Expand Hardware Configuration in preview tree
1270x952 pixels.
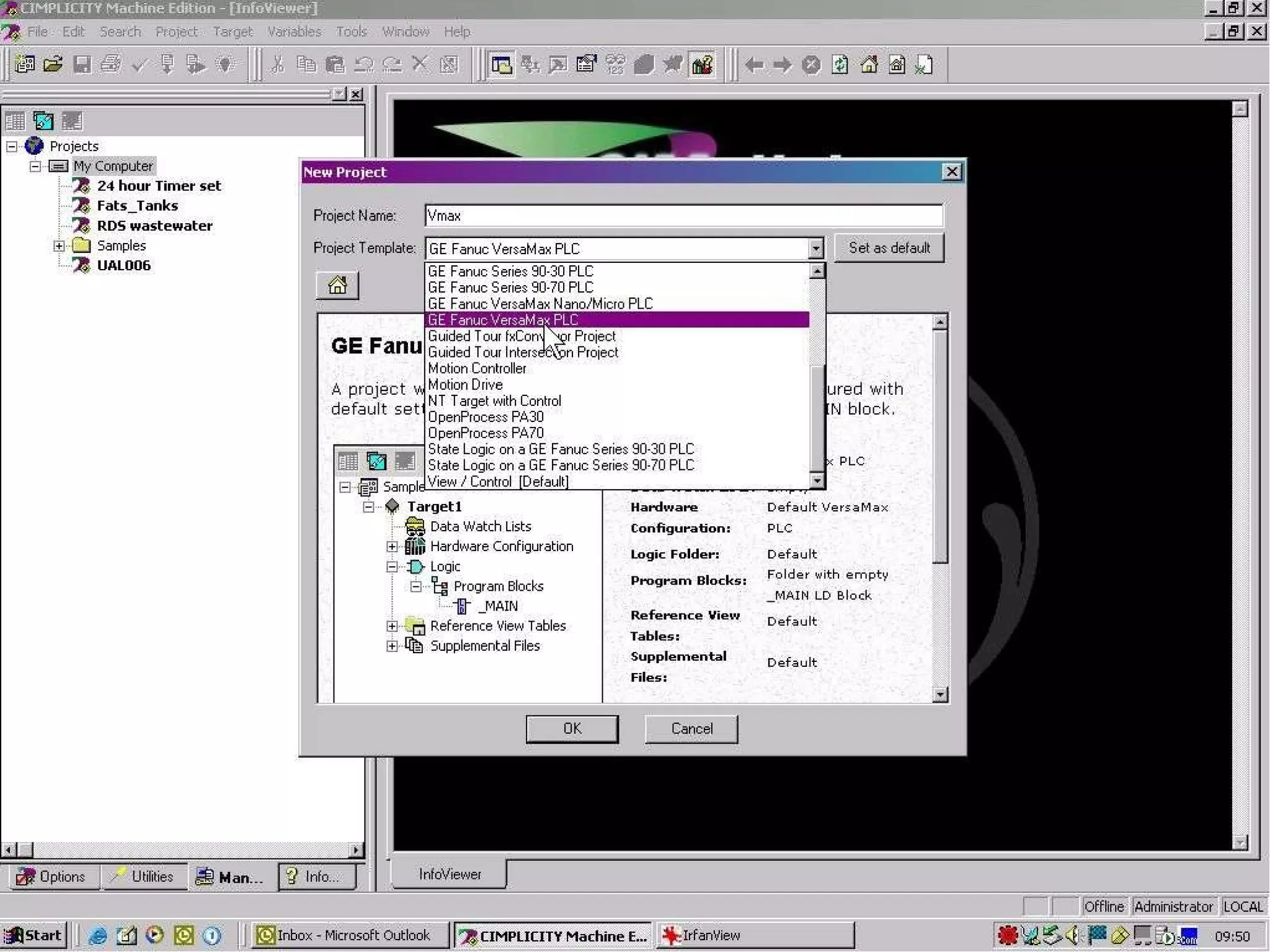pyautogui.click(x=392, y=546)
